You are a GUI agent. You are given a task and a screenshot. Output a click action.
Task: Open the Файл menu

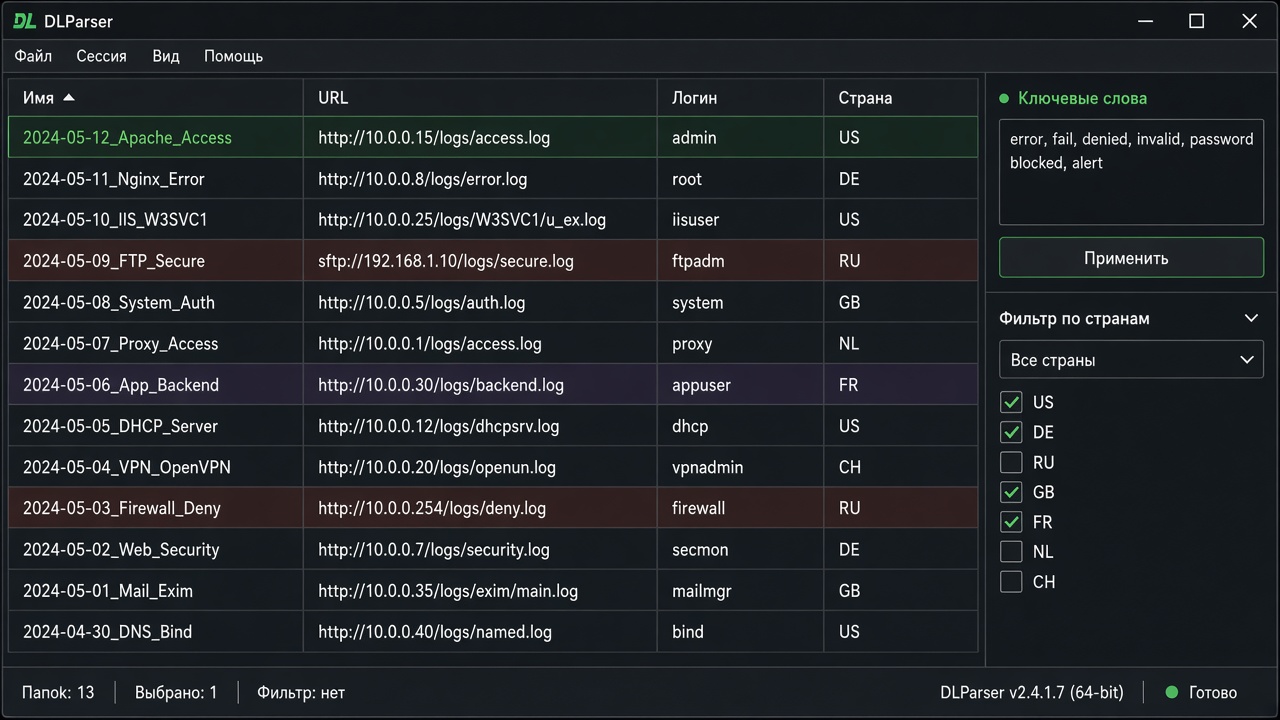coord(33,56)
